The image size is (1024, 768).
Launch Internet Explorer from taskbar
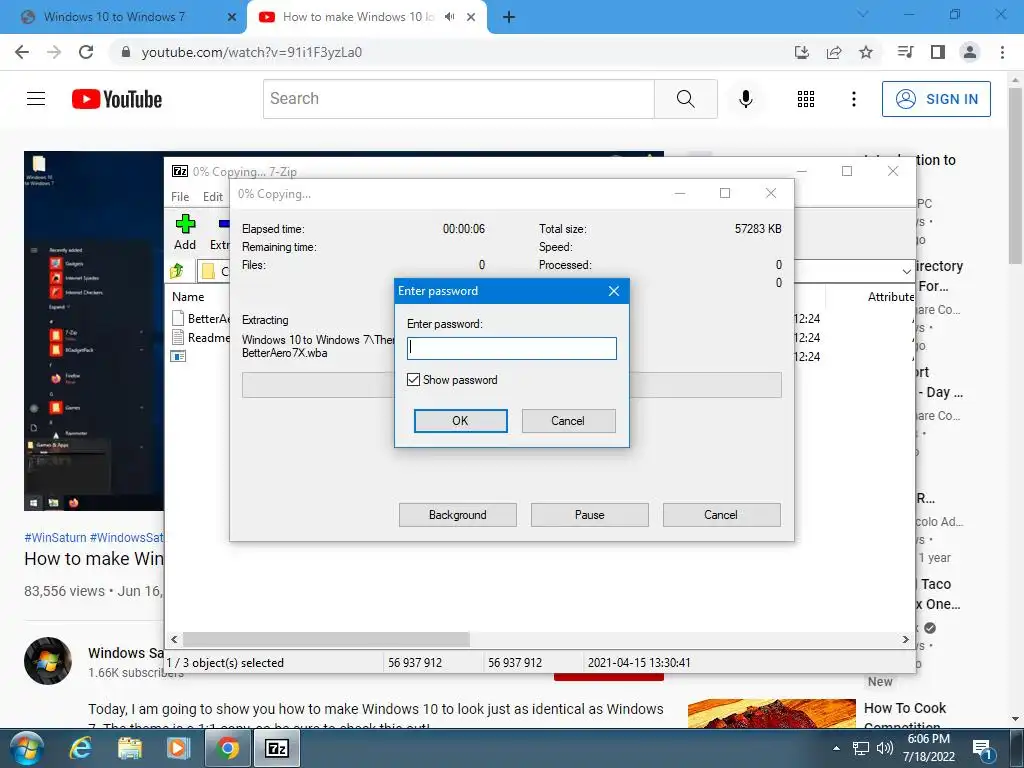tap(80, 748)
